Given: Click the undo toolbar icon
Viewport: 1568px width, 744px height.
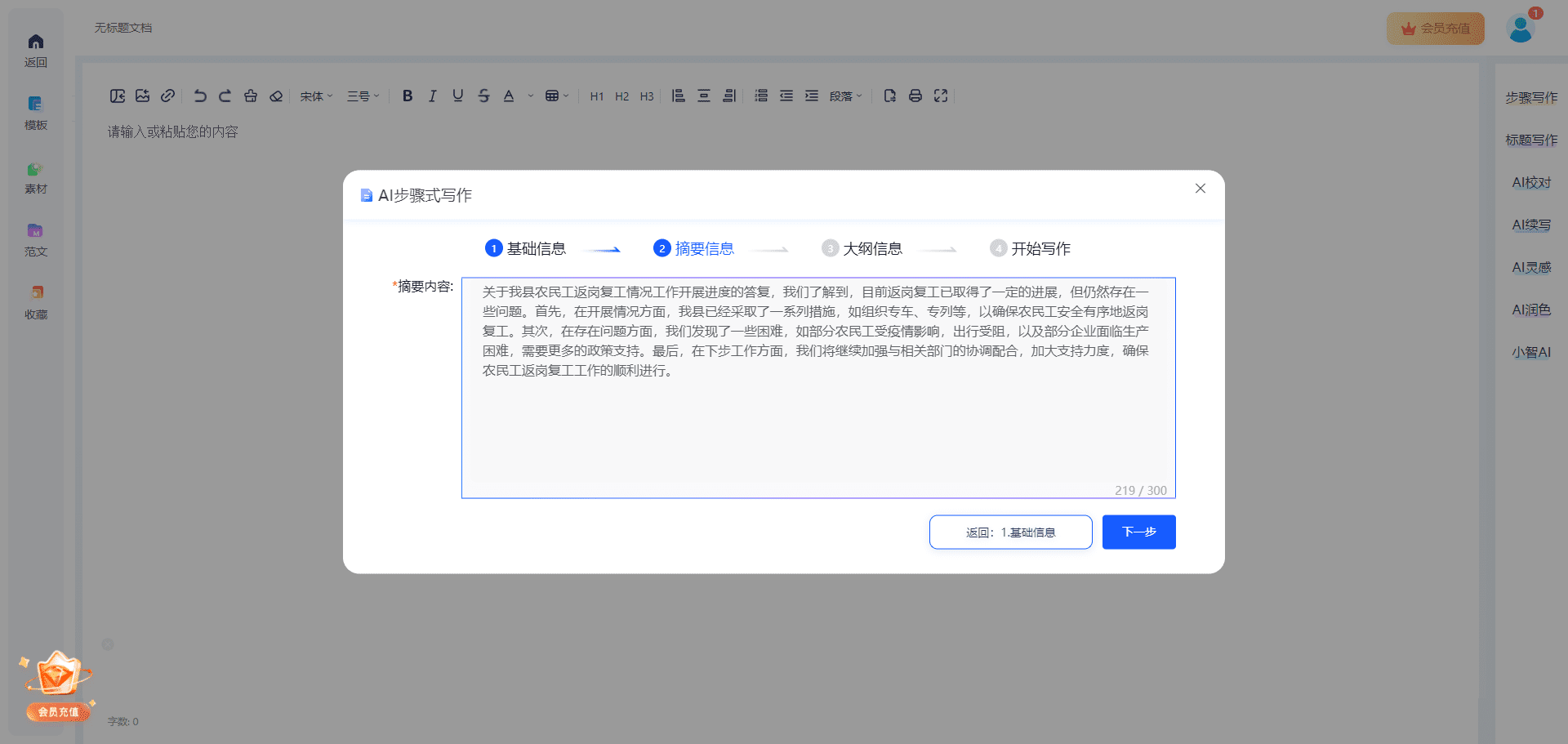Looking at the screenshot, I should [200, 96].
